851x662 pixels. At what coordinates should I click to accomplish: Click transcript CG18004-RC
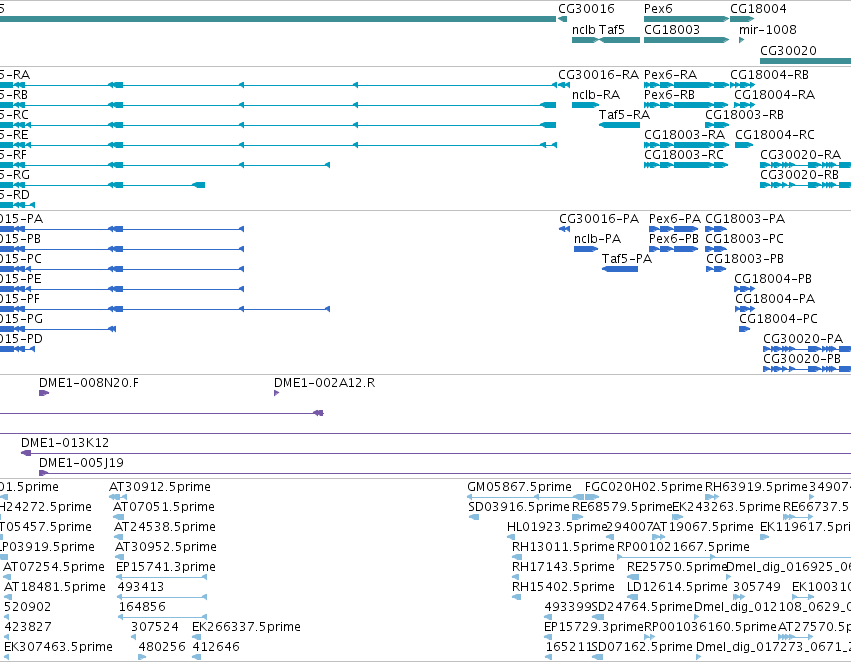774,135
